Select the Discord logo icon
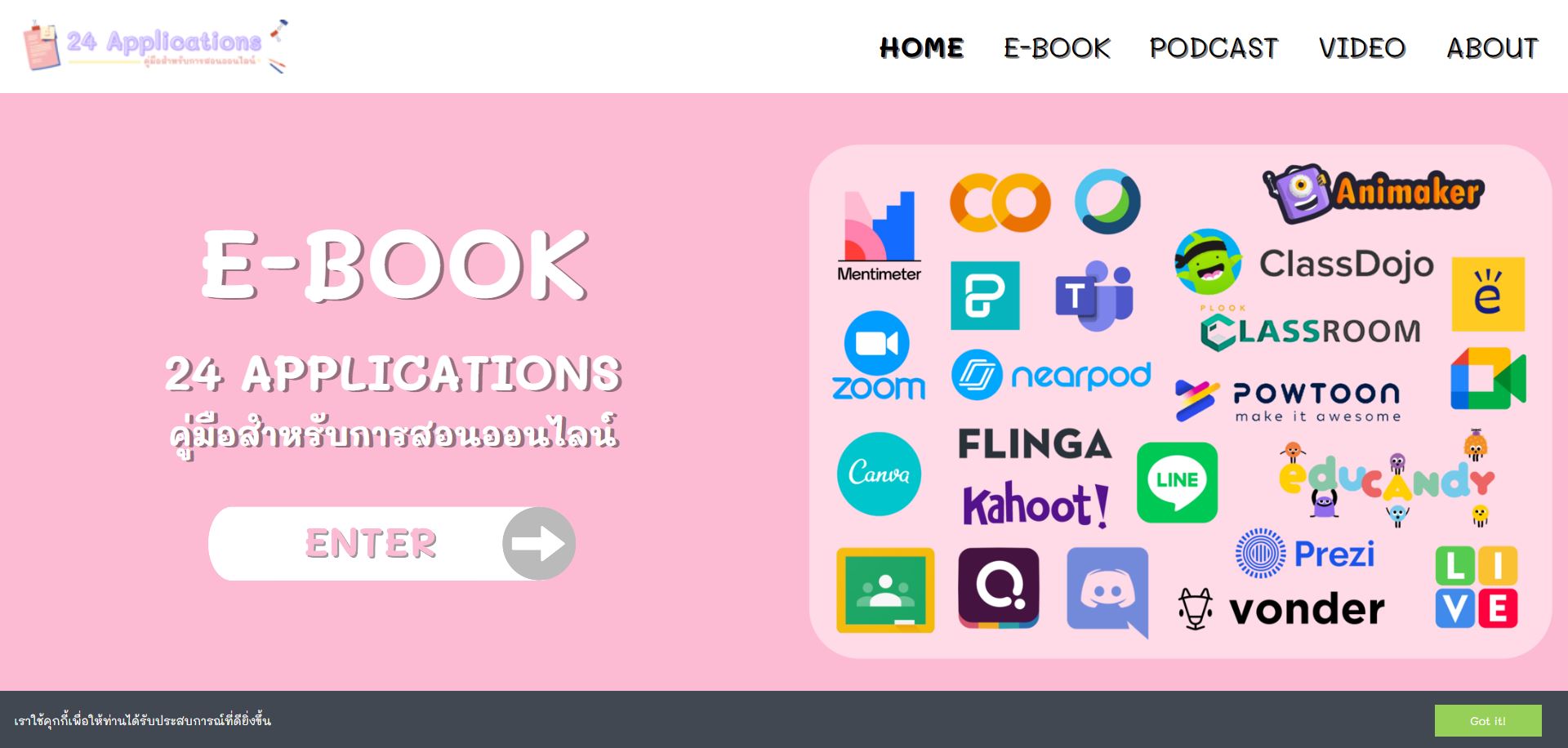 coord(1107,592)
